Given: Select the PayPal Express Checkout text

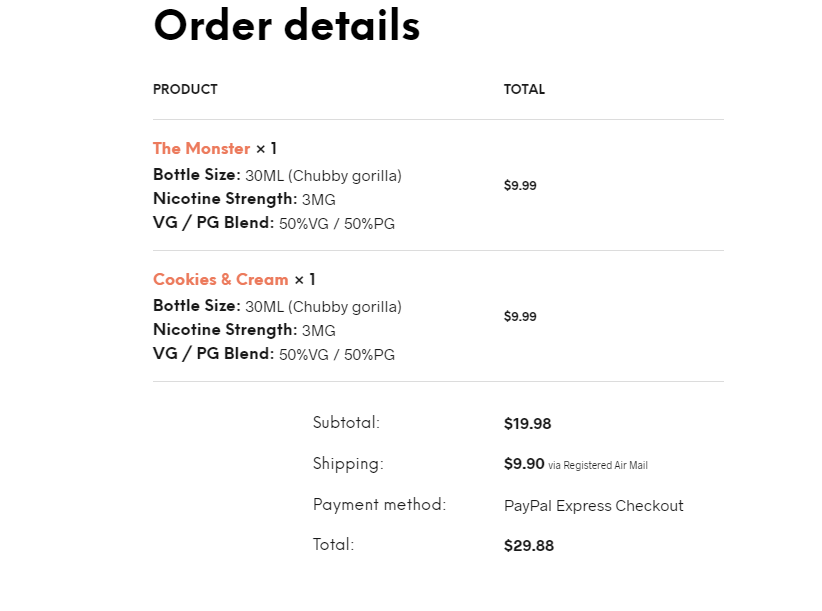Looking at the screenshot, I should [593, 506].
